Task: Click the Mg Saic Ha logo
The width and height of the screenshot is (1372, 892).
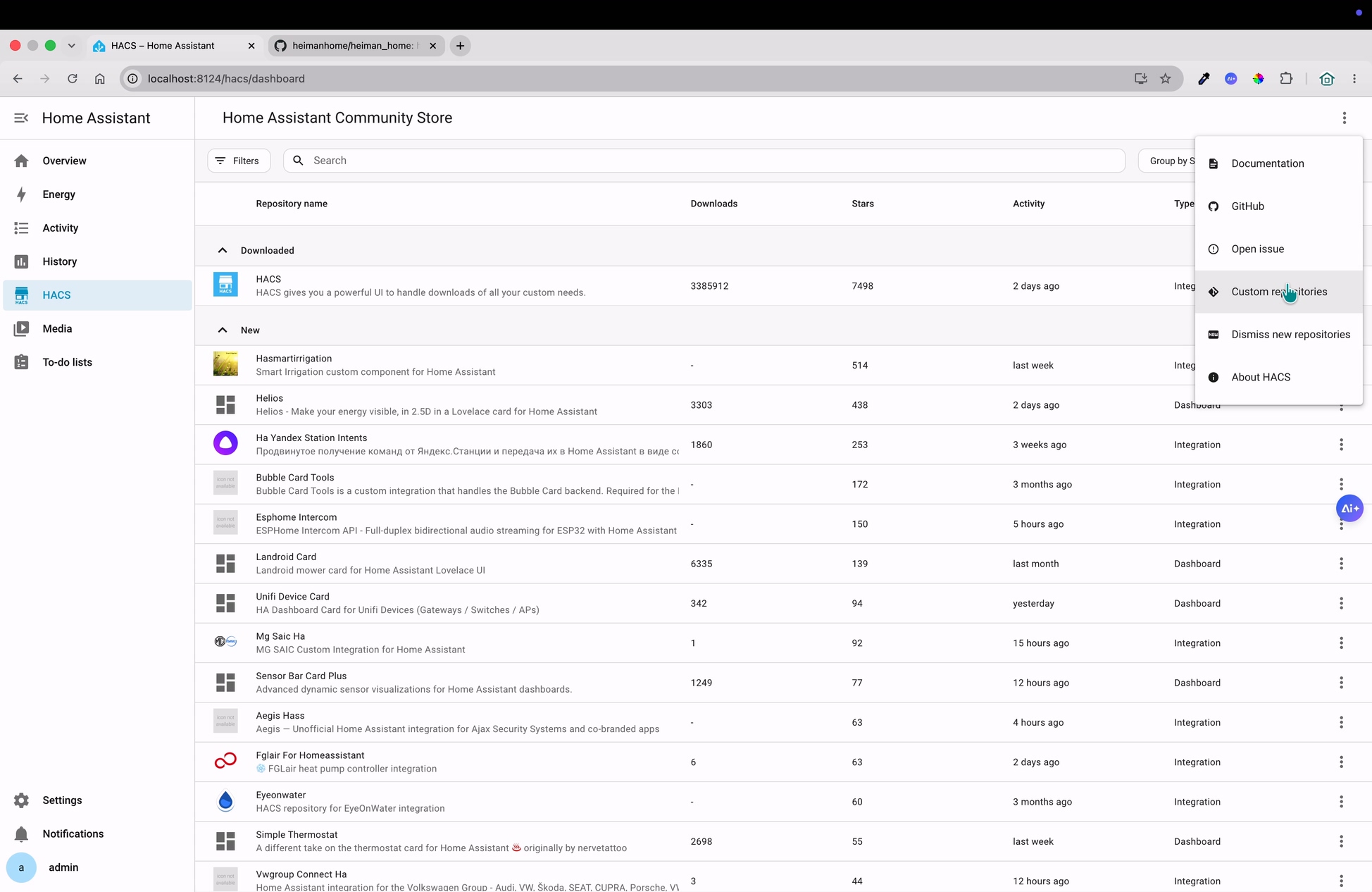Action: pos(225,642)
